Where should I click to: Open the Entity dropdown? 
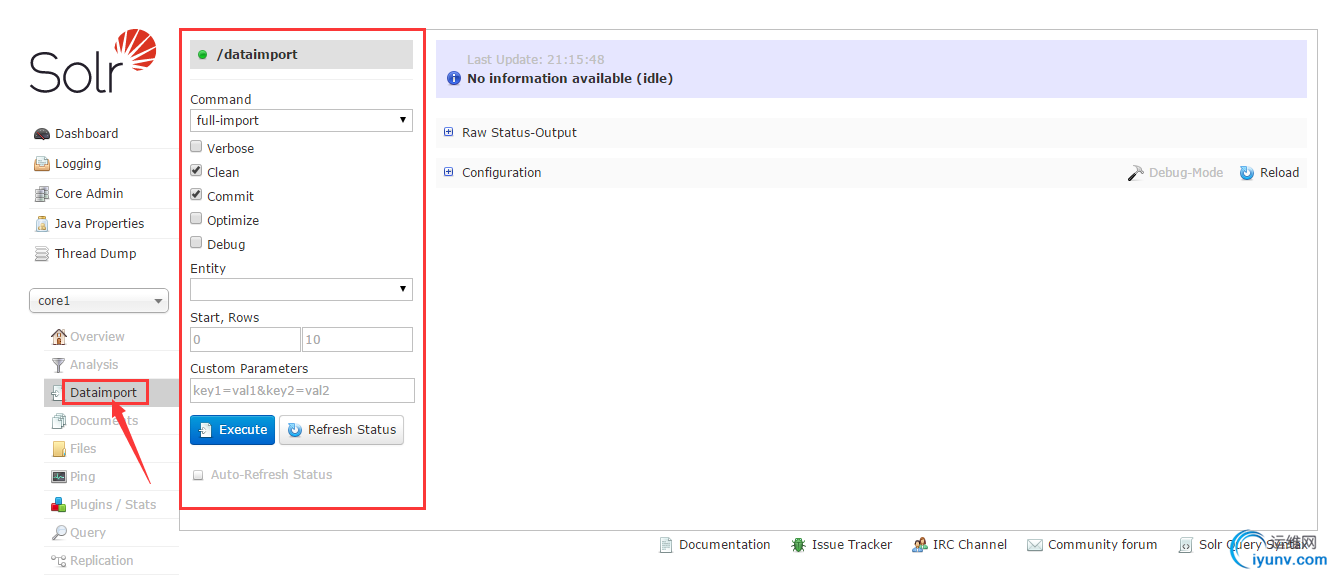pyautogui.click(x=301, y=289)
